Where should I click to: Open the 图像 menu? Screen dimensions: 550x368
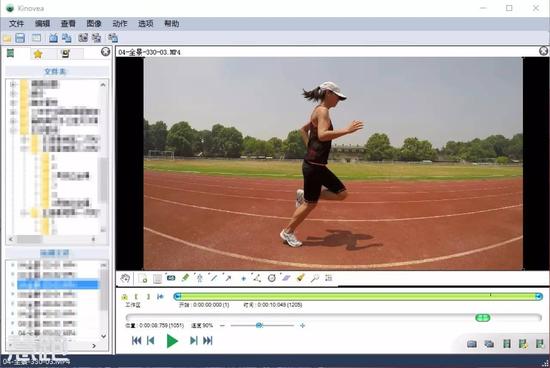point(94,24)
